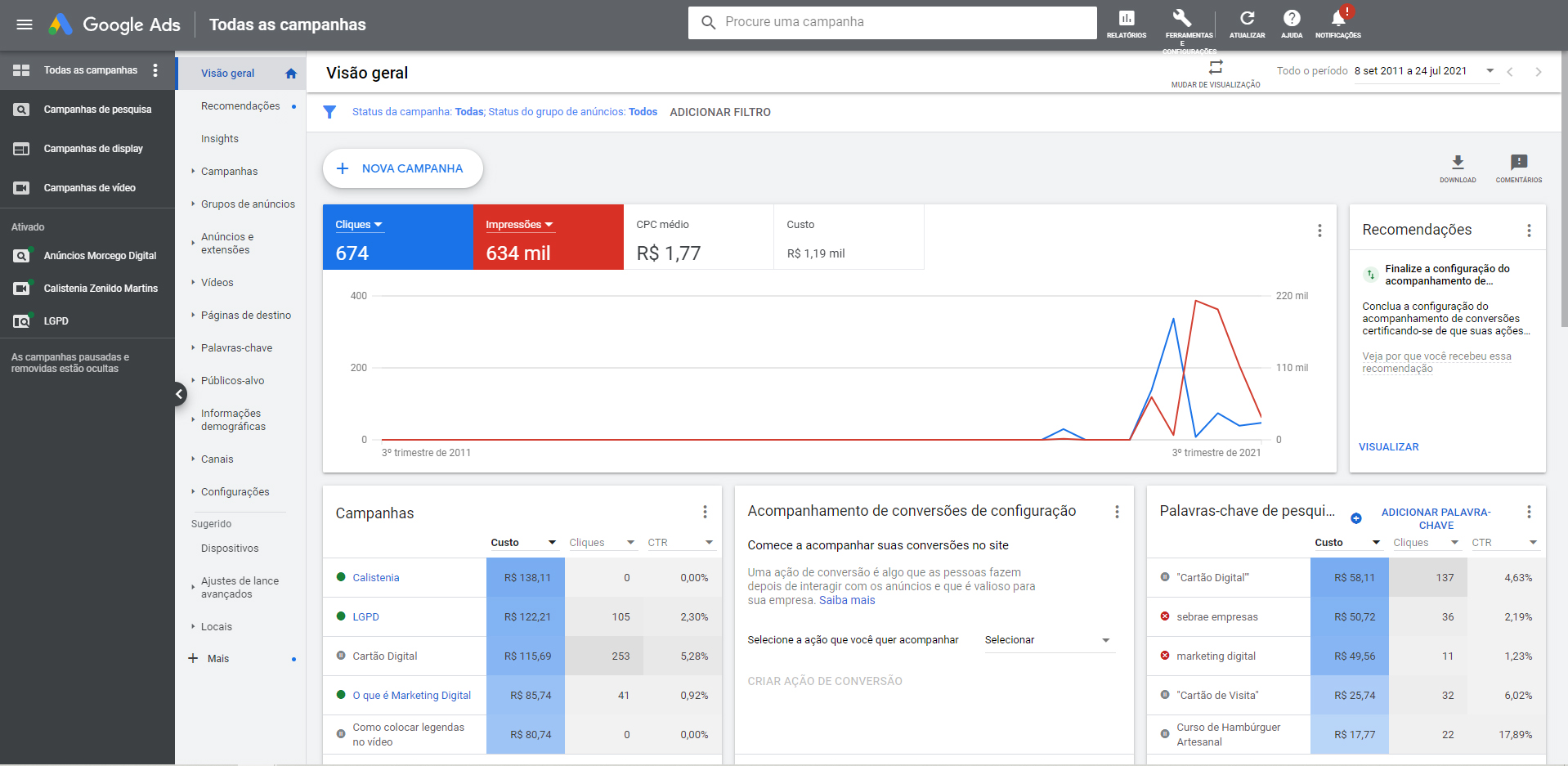
Task: Click Adicionar palavra-chave link
Action: 1436,519
